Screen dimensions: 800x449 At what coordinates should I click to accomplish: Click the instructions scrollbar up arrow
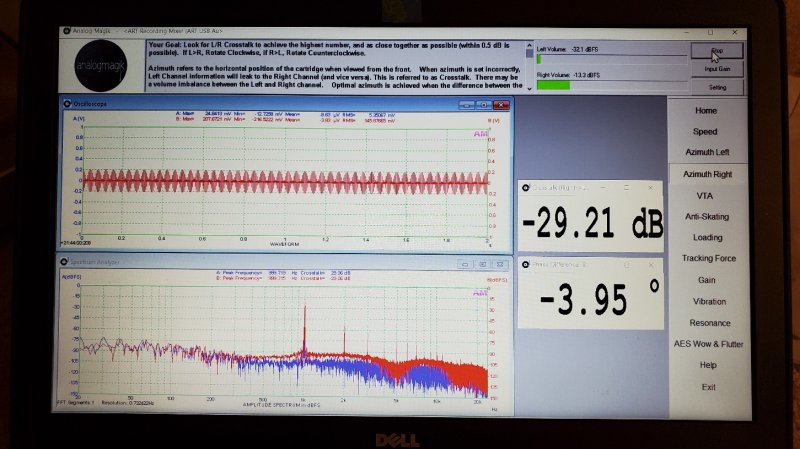[x=529, y=45]
